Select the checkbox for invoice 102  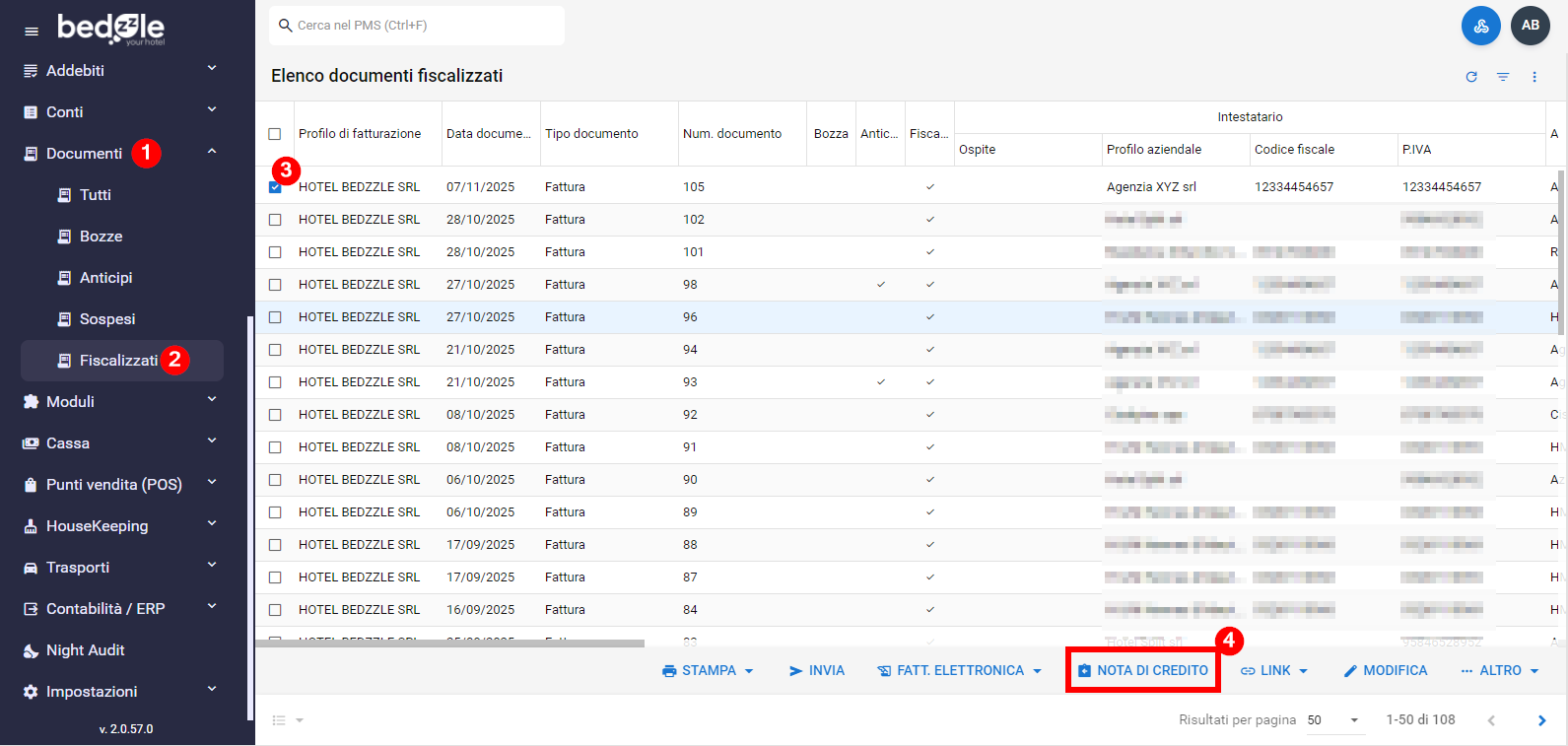pyautogui.click(x=275, y=220)
